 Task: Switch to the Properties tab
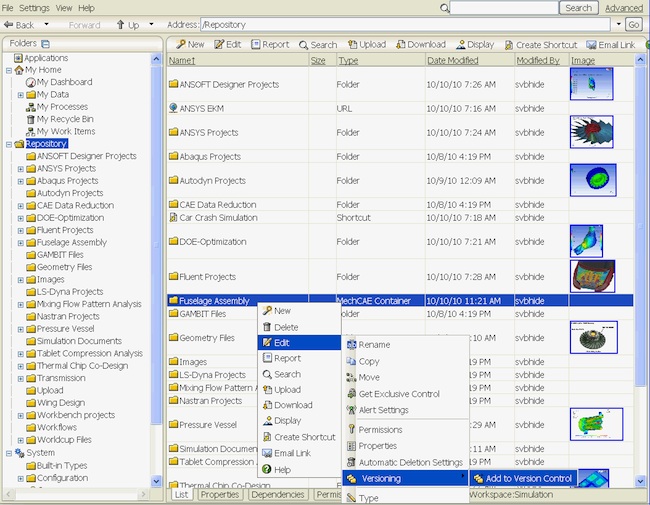click(220, 495)
